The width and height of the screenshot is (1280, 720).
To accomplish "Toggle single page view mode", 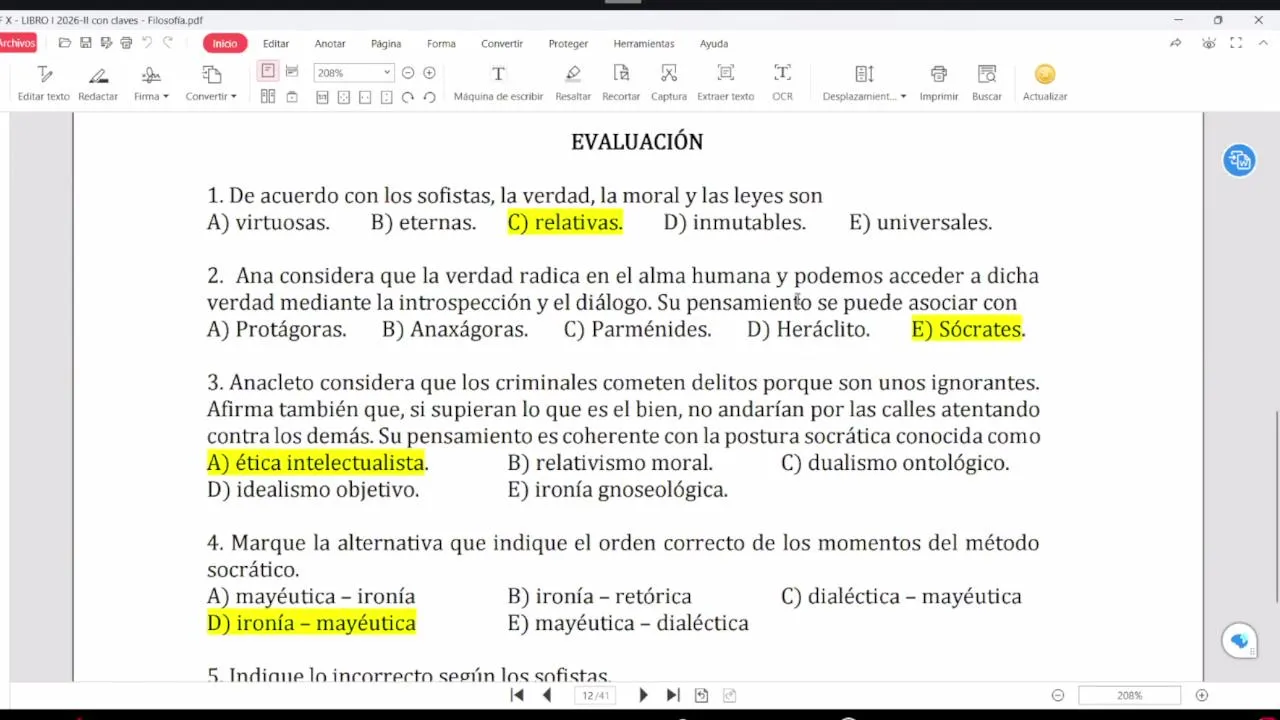I will point(268,71).
